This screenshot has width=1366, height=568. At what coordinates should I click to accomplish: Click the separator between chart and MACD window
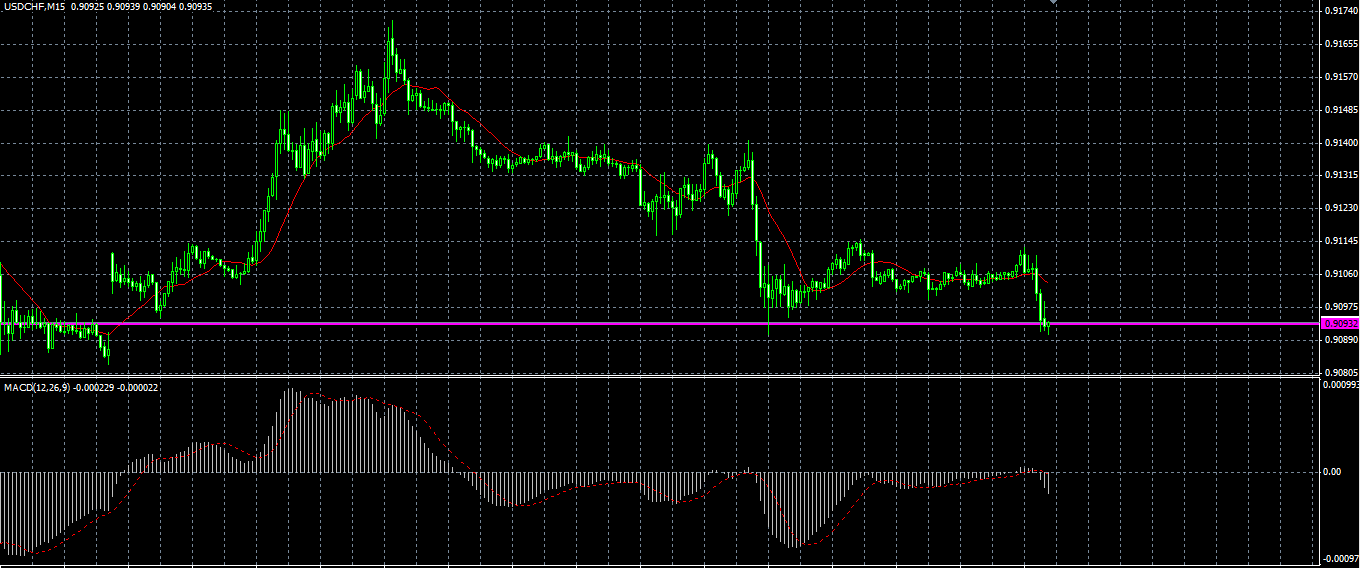pyautogui.click(x=660, y=377)
